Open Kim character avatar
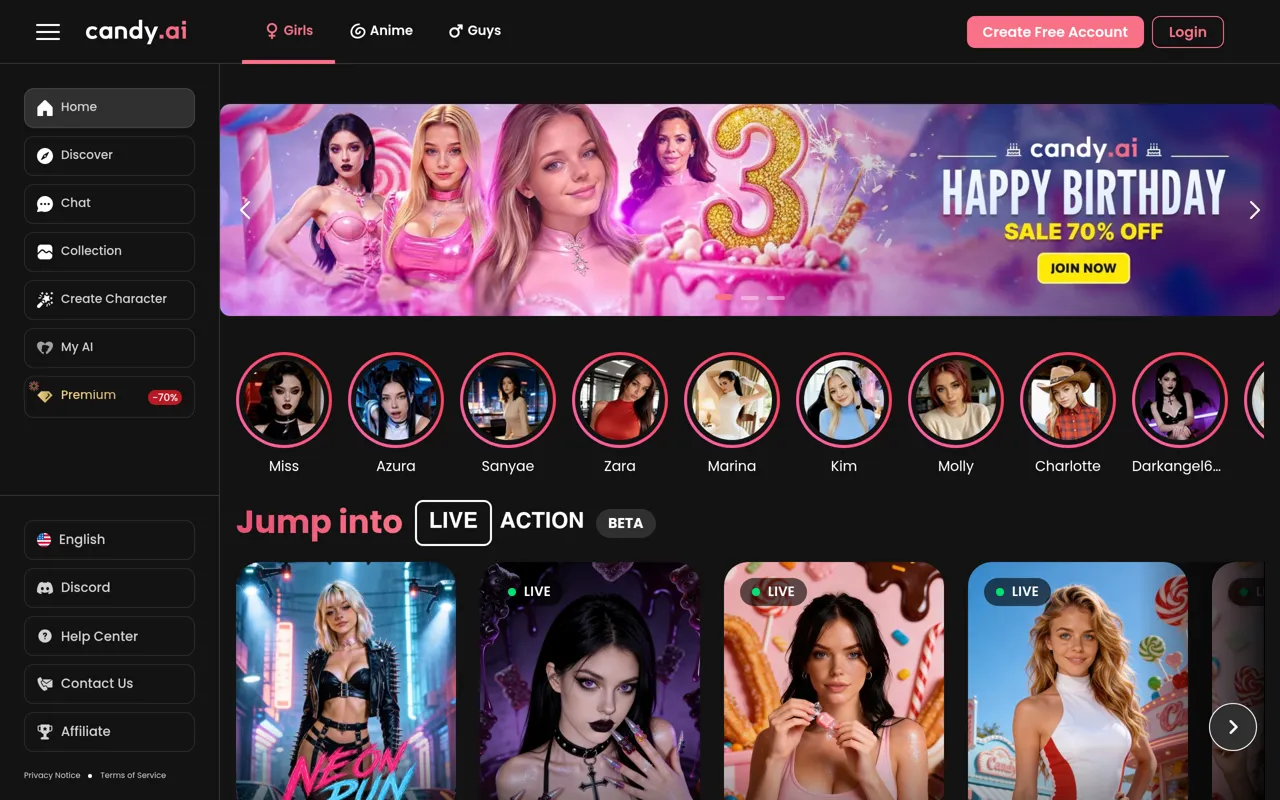The image size is (1280, 800). pos(844,400)
